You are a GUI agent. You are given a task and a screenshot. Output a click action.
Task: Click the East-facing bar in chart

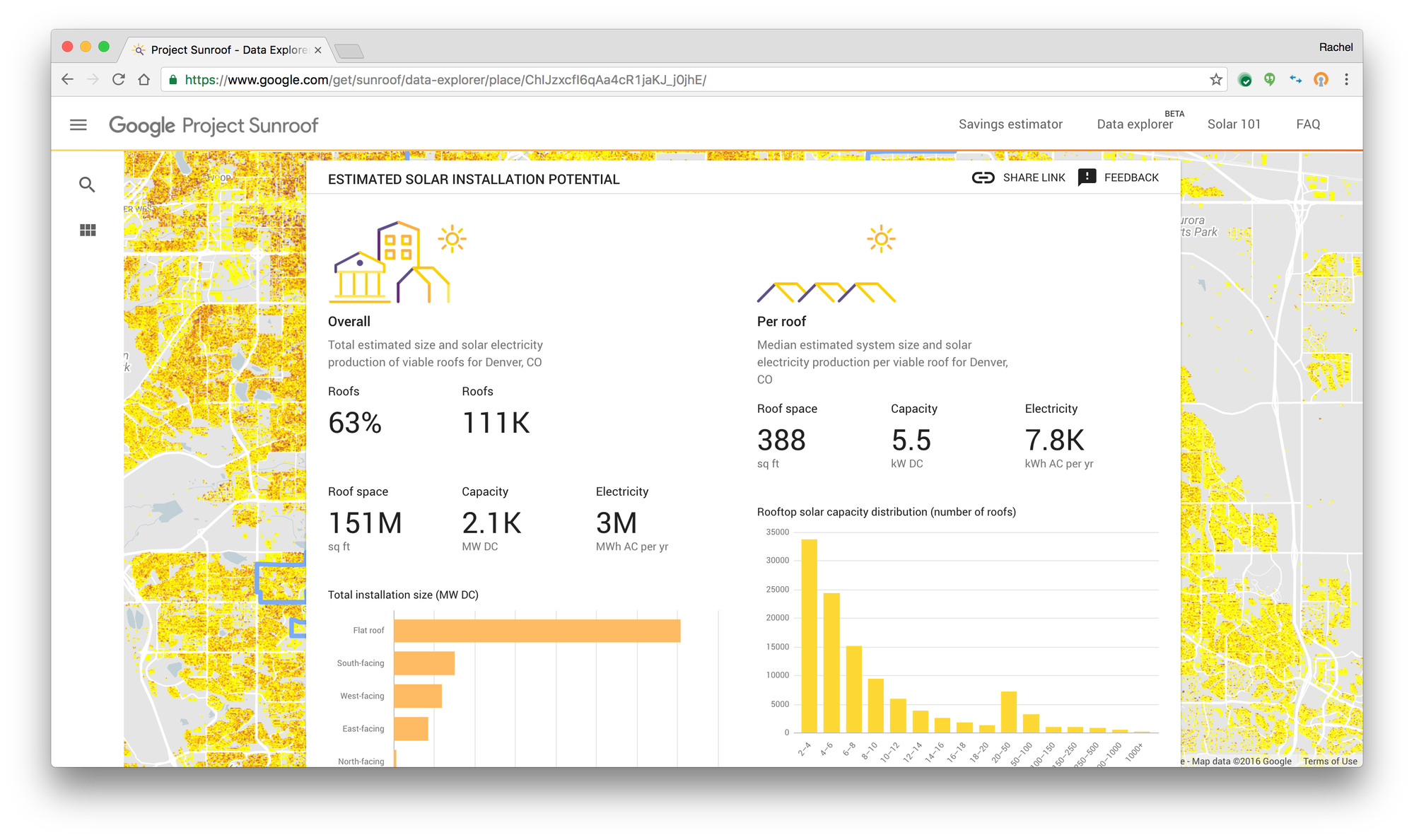pos(411,729)
